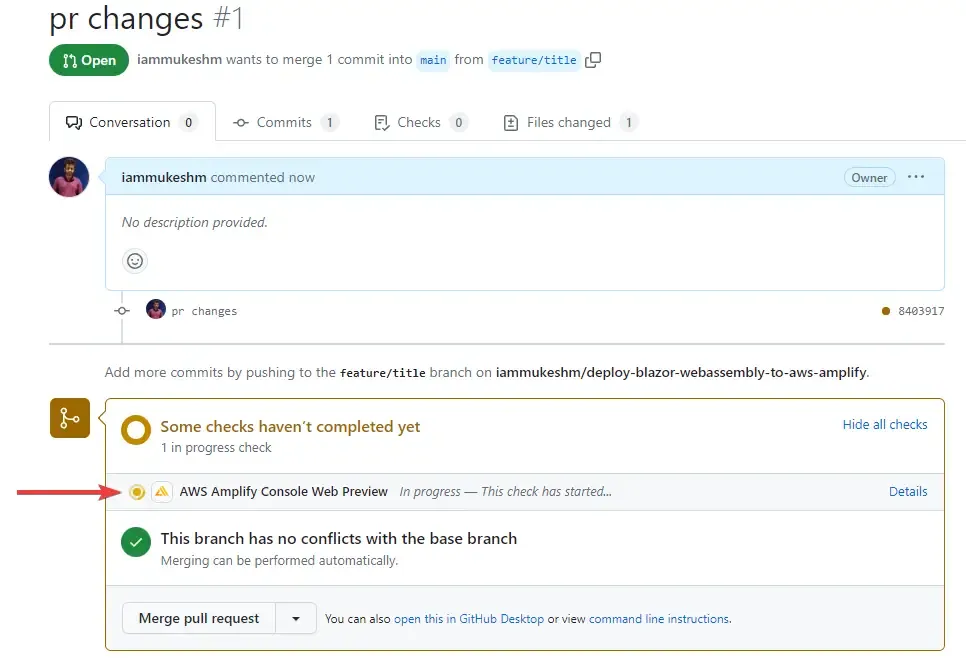Open the comment options kebab menu
Screen dimensions: 966x664
coord(916,177)
